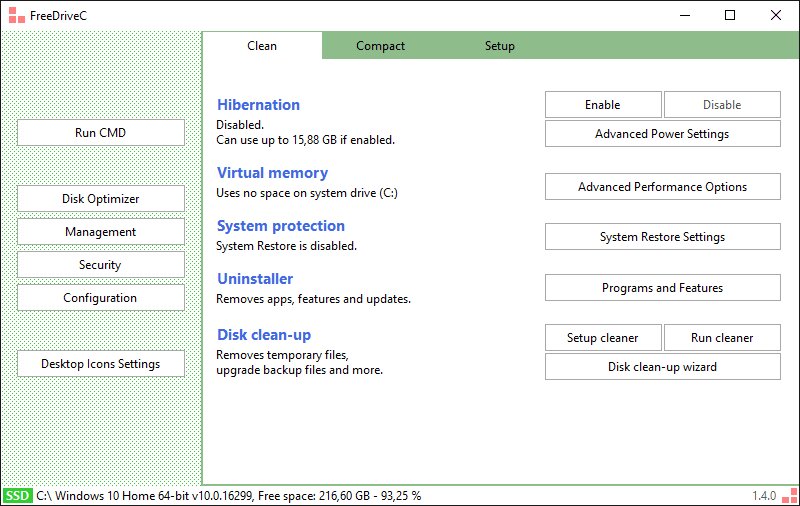The width and height of the screenshot is (800, 506).
Task: Open System Restore Settings
Action: point(662,237)
